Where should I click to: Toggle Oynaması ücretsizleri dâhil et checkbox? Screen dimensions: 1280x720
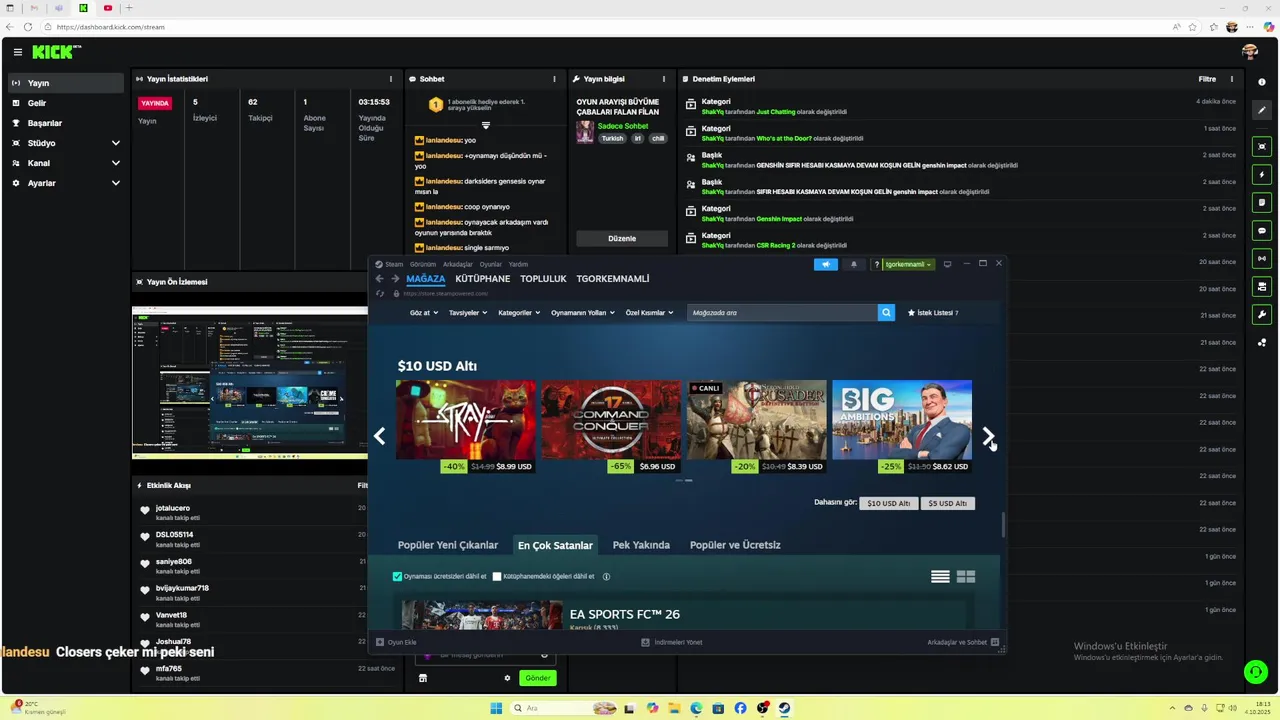coord(397,577)
